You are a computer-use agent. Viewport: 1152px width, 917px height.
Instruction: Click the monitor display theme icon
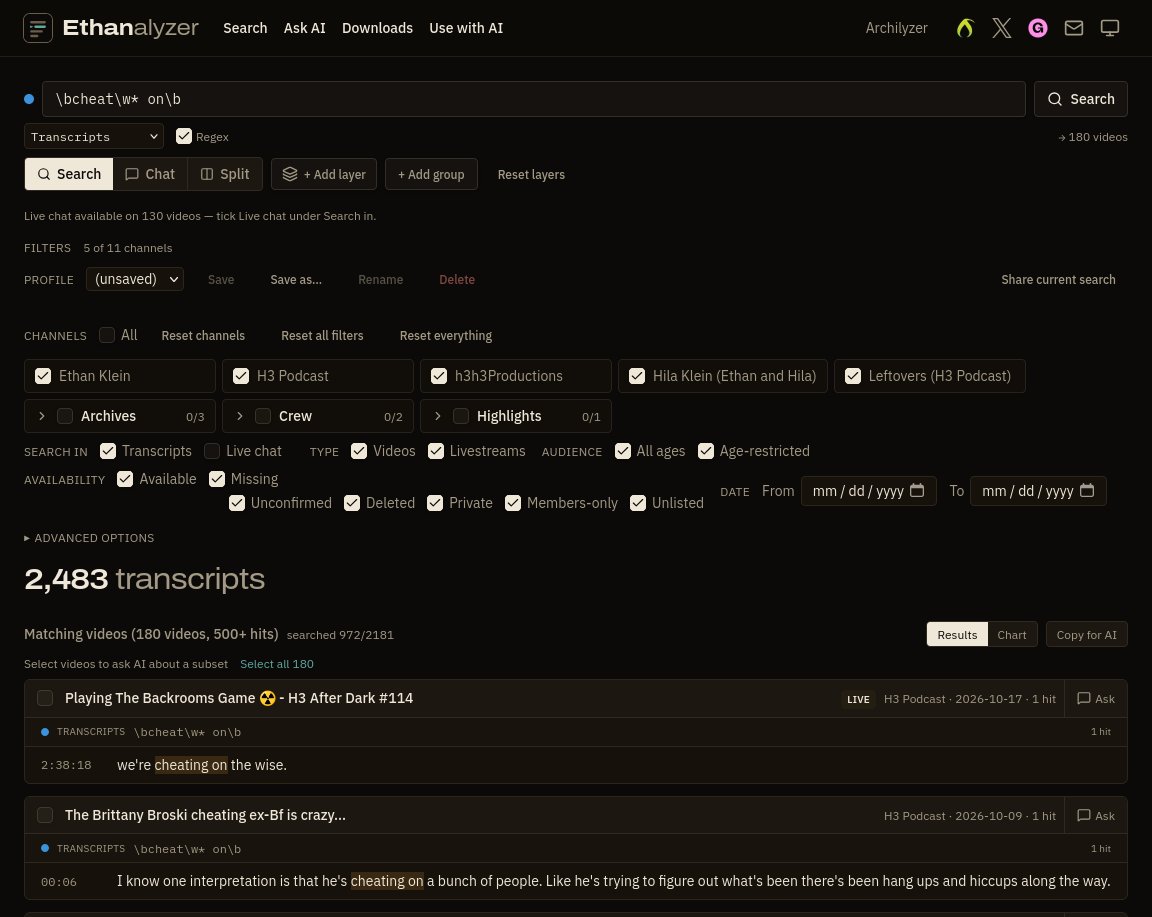[x=1109, y=28]
